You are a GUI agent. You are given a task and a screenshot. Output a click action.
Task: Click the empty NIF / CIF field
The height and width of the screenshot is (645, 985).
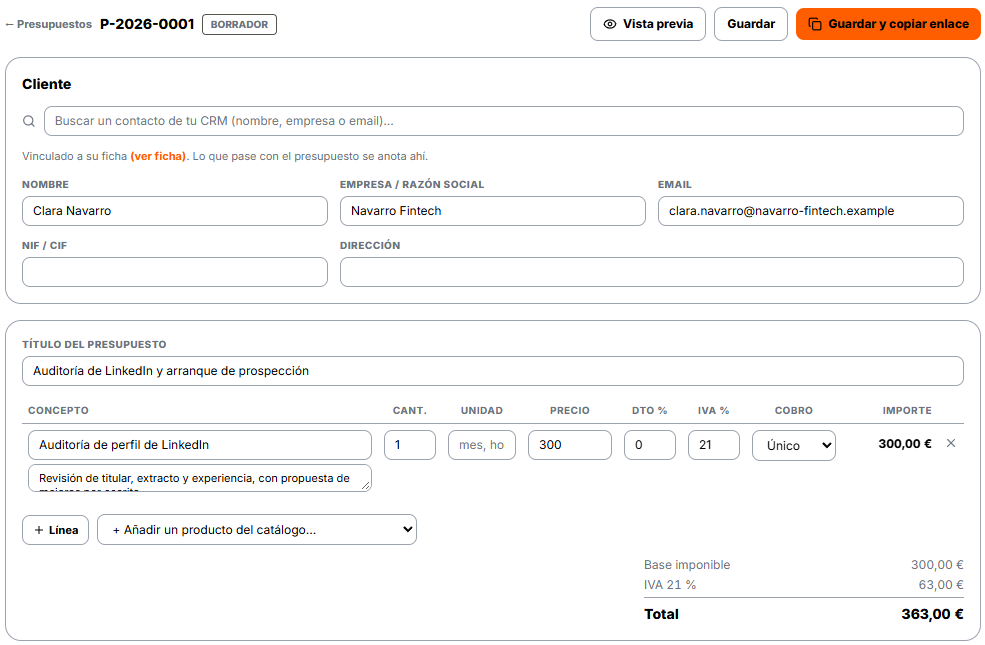[x=175, y=272]
